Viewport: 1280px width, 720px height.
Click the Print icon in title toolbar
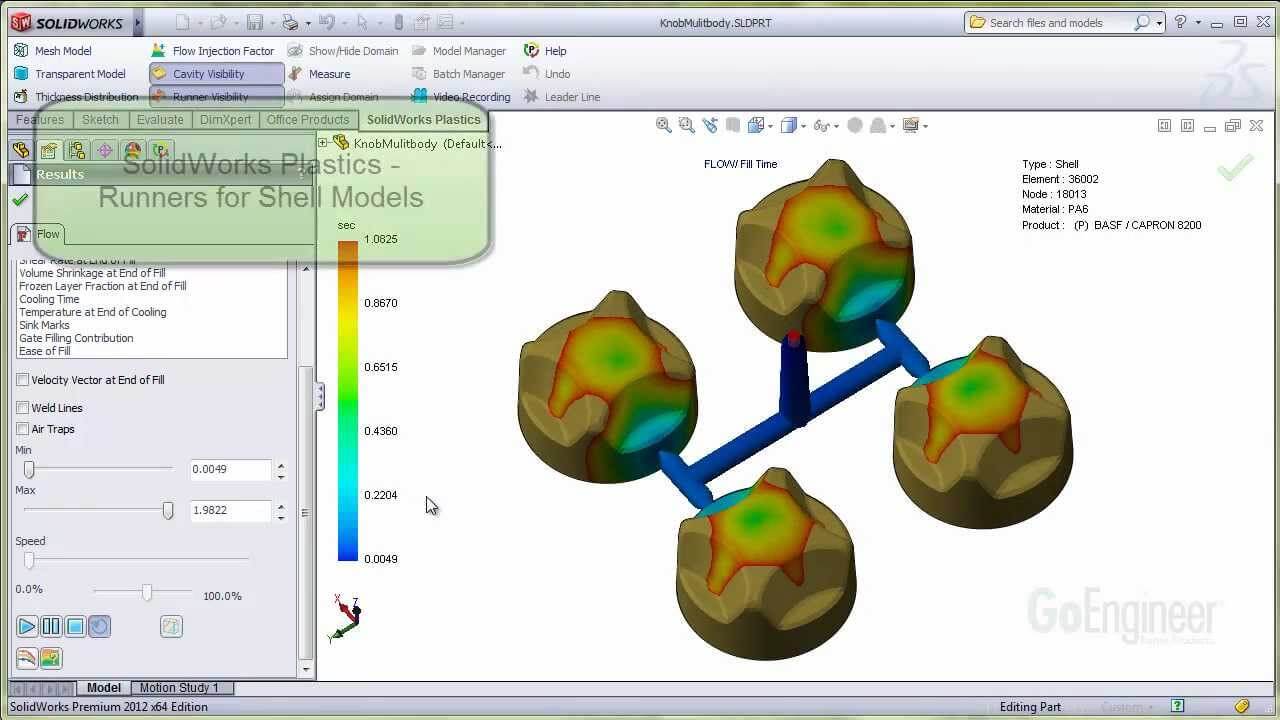click(289, 22)
